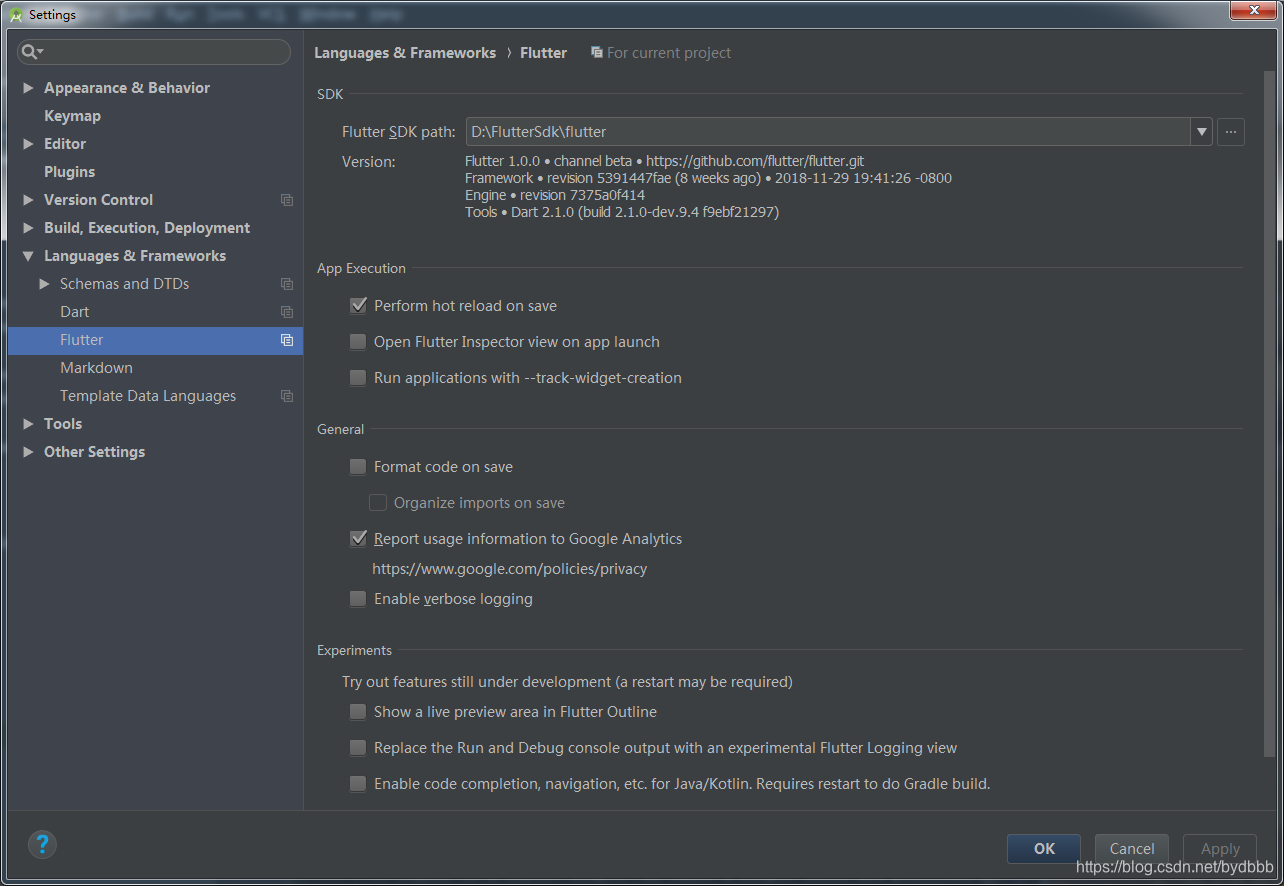Click the project-level icon next to Template Data Languages
This screenshot has height=886, width=1284.
point(287,396)
